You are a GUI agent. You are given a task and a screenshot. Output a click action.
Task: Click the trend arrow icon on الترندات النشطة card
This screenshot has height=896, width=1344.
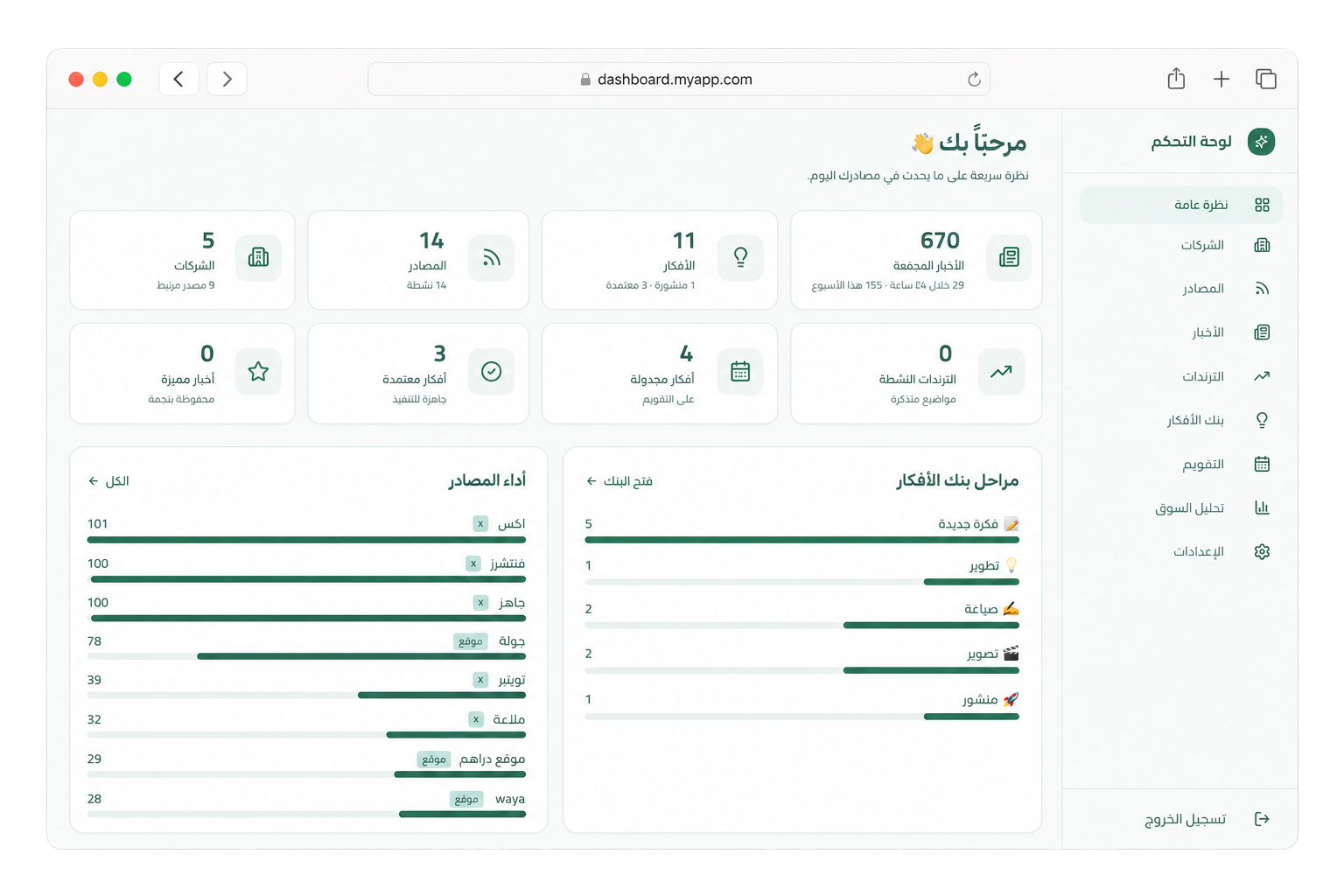click(1001, 372)
